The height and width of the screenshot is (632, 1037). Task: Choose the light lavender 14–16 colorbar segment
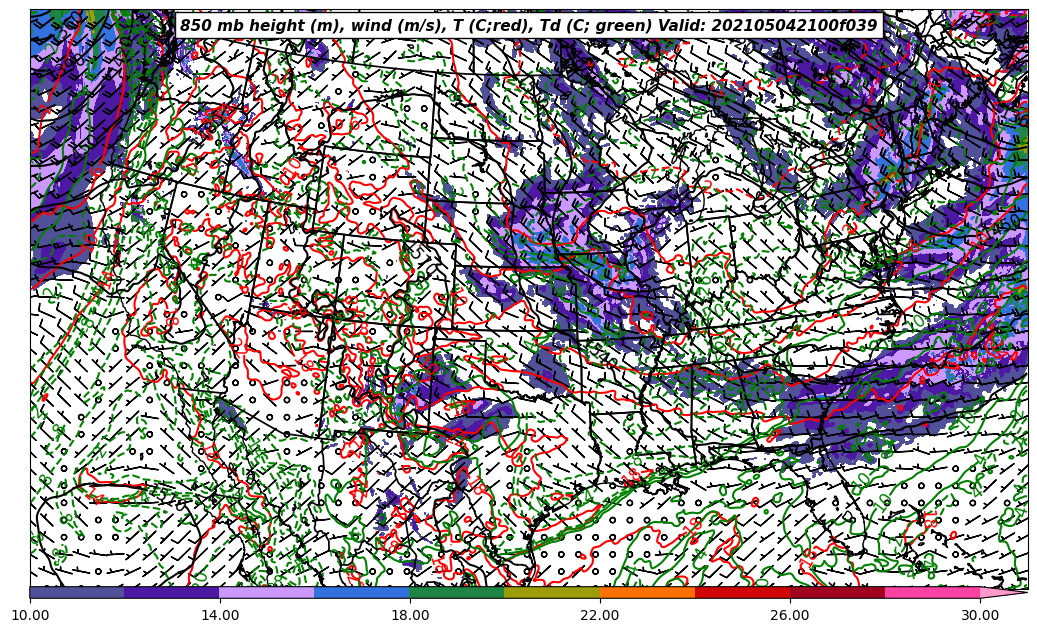pos(267,592)
